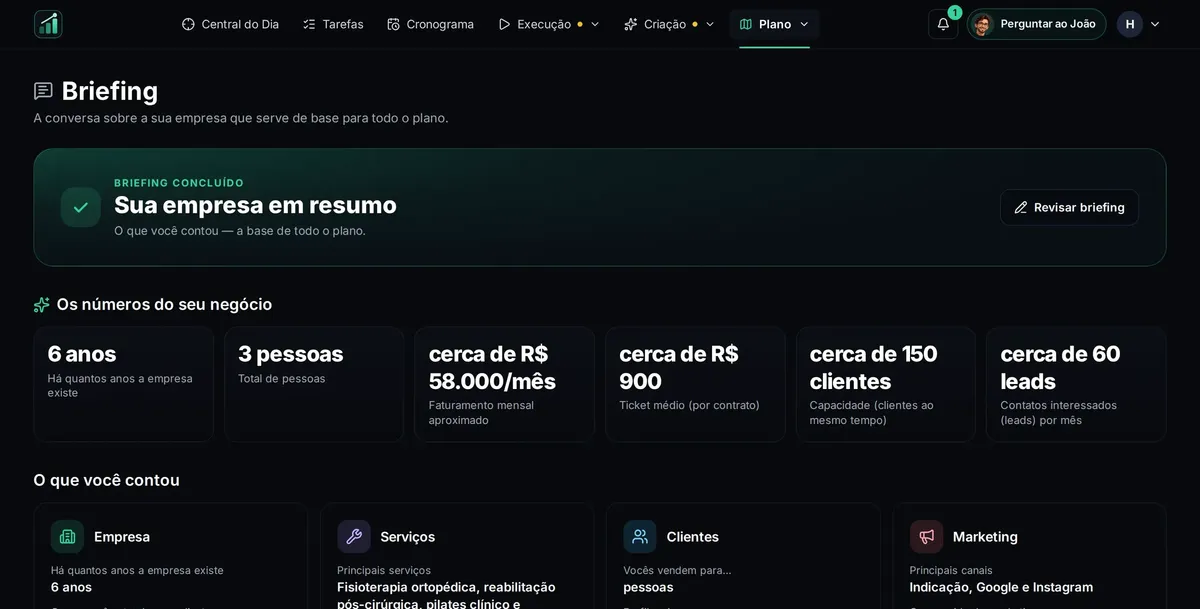Click the Ticket médio (por contrato) label

(x=689, y=405)
